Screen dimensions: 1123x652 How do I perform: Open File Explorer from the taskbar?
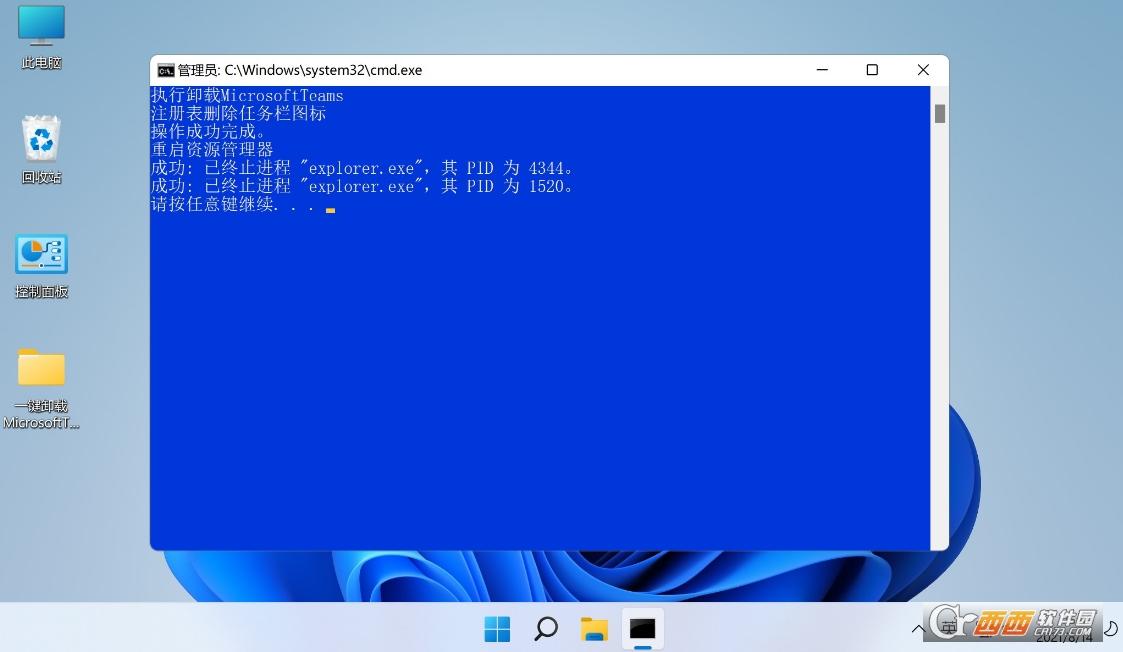coord(594,629)
